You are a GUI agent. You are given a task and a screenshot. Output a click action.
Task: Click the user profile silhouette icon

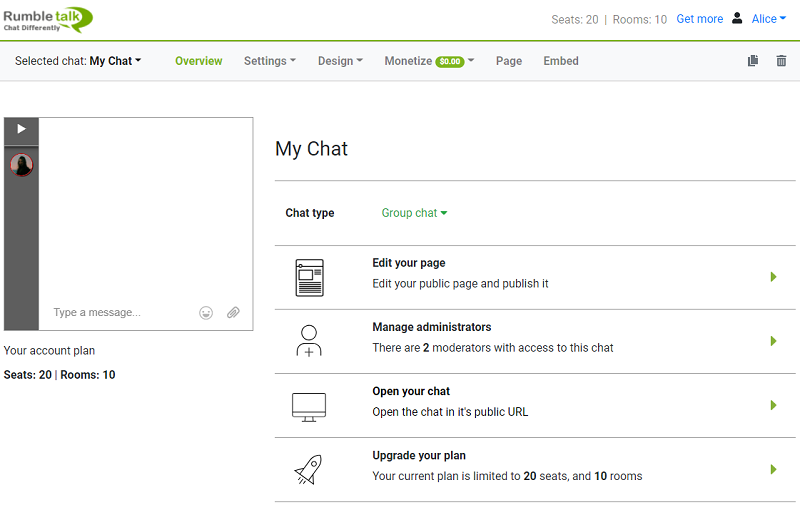click(x=737, y=19)
